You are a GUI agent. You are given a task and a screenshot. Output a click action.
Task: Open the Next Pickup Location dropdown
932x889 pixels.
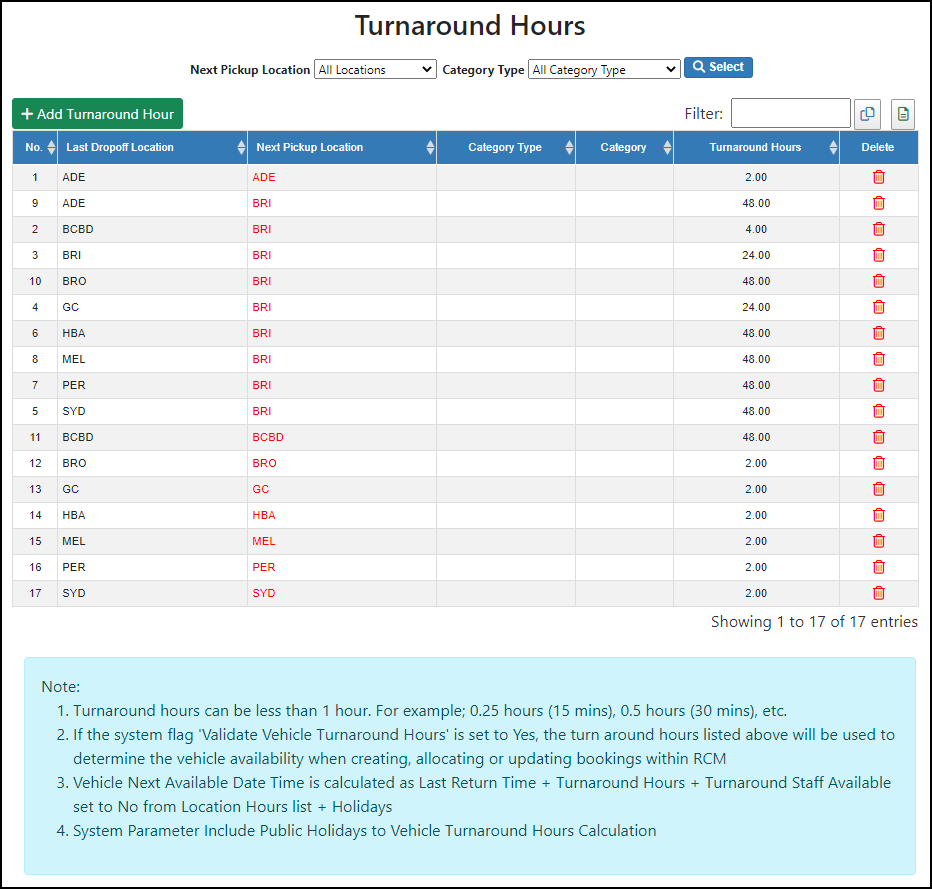pos(375,70)
